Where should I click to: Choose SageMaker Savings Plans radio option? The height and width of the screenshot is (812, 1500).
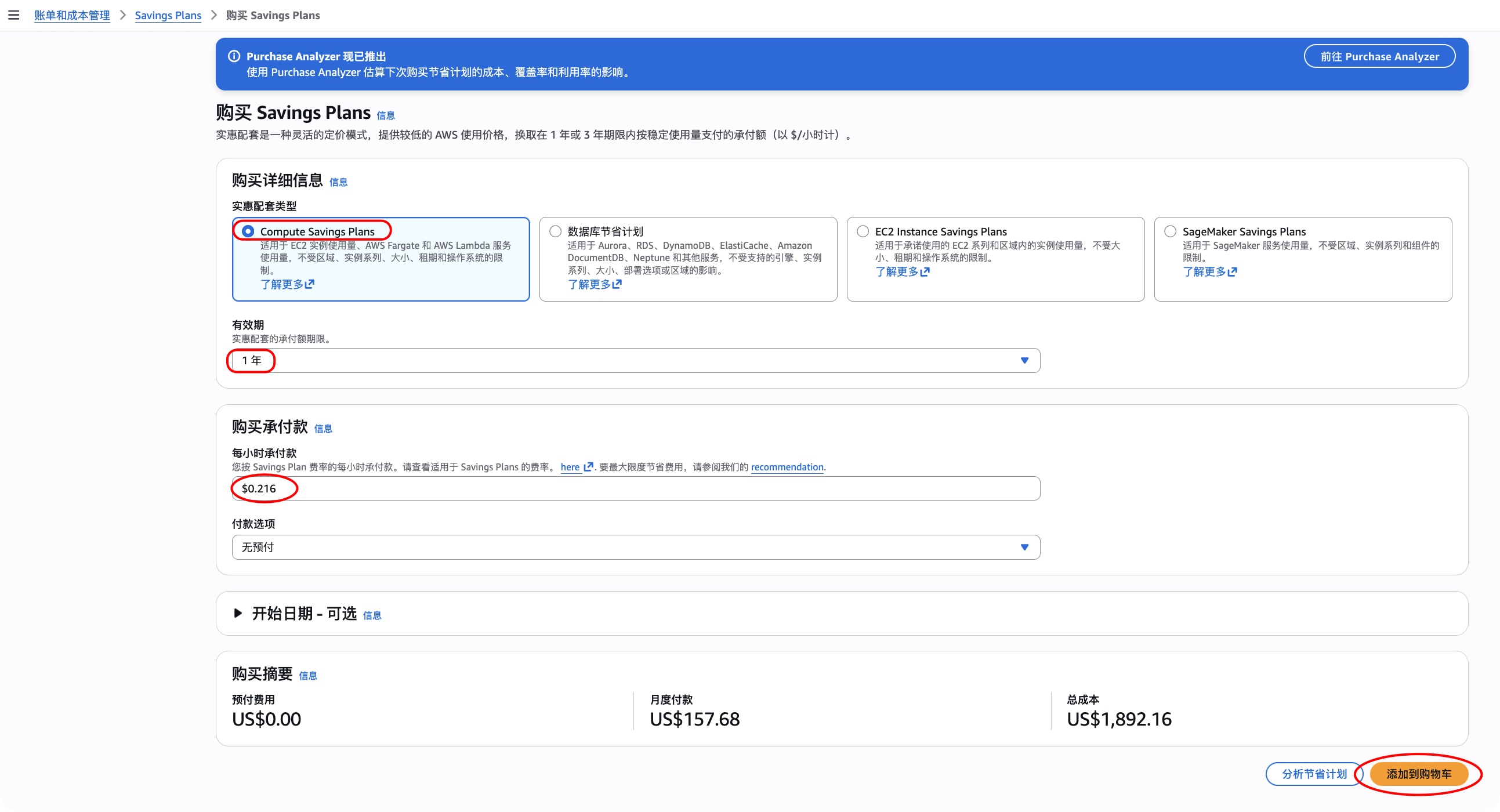[x=1171, y=231]
